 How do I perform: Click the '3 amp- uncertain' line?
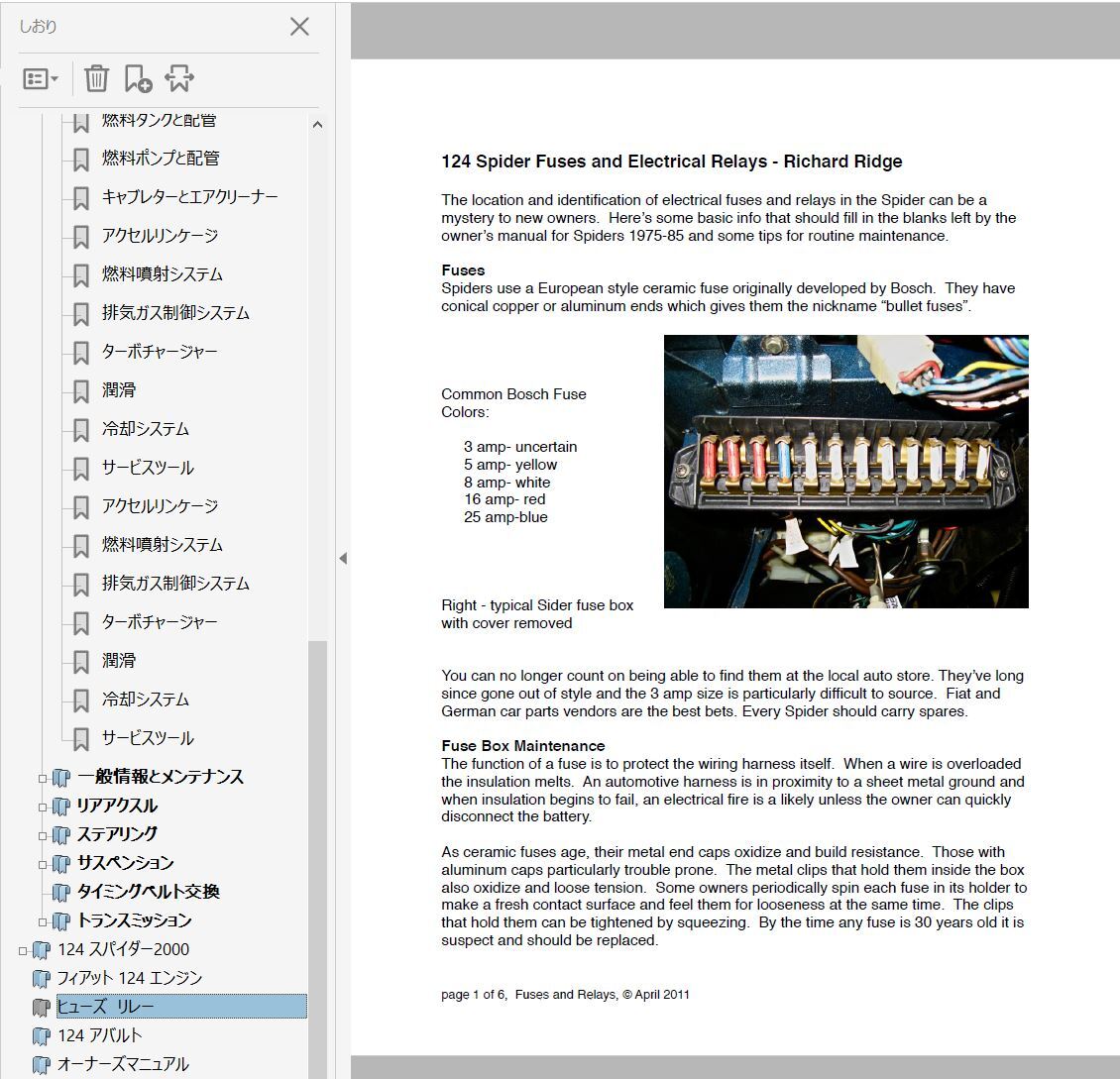520,446
